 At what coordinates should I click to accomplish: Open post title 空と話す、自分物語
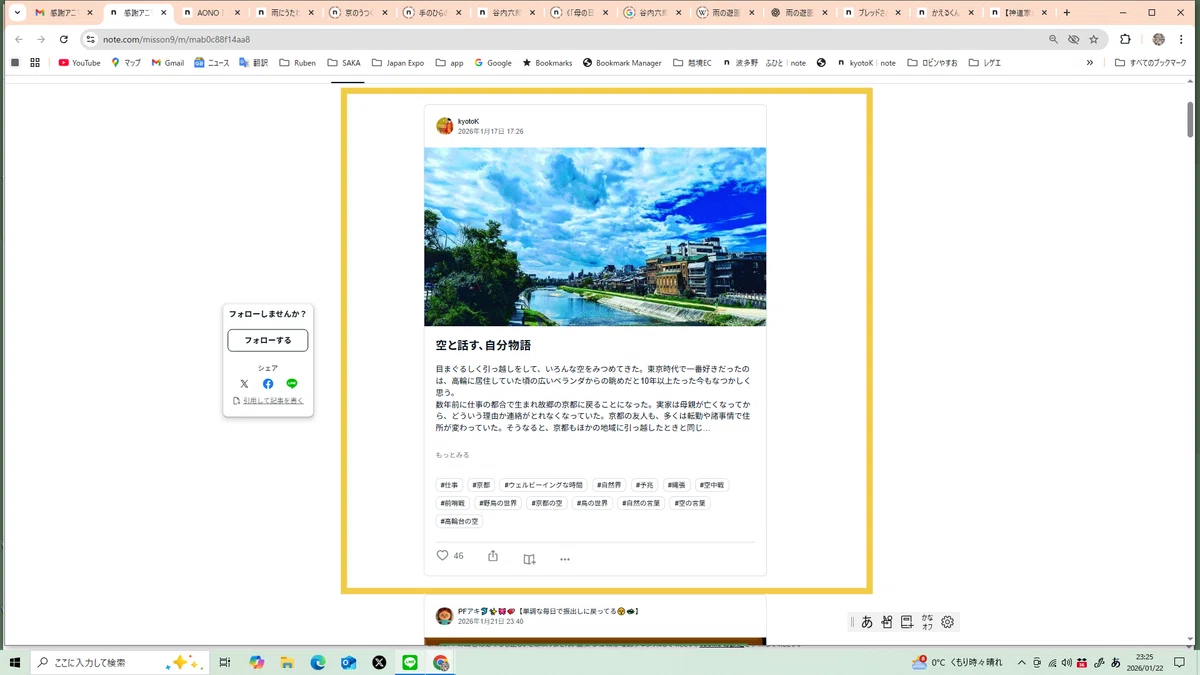click(483, 345)
